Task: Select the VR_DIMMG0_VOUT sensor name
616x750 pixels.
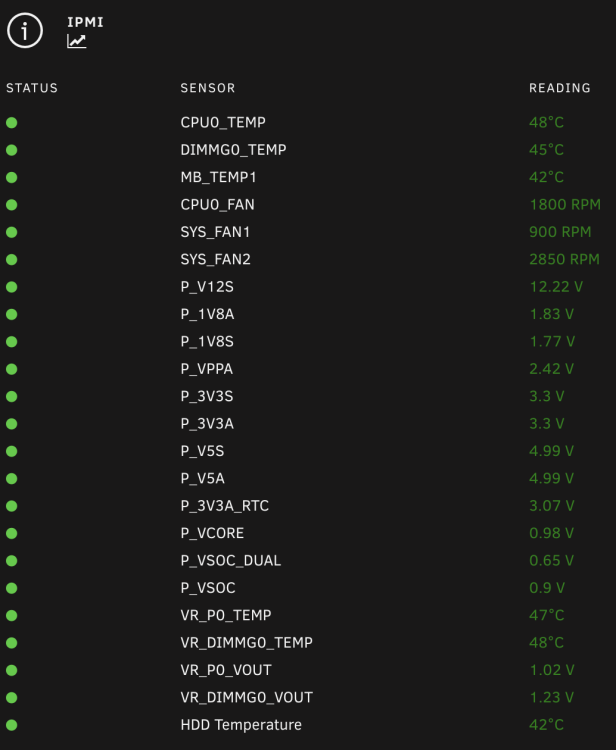Action: 247,698
